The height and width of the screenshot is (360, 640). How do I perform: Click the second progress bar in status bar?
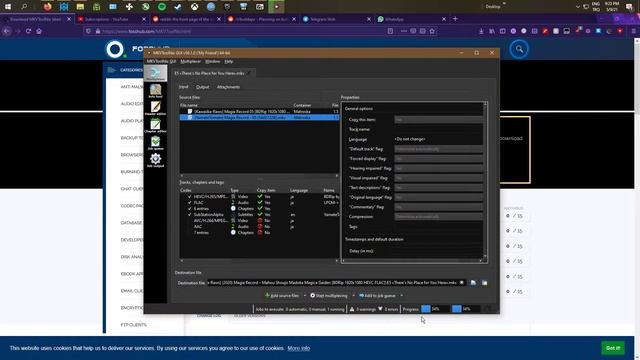tap(466, 309)
